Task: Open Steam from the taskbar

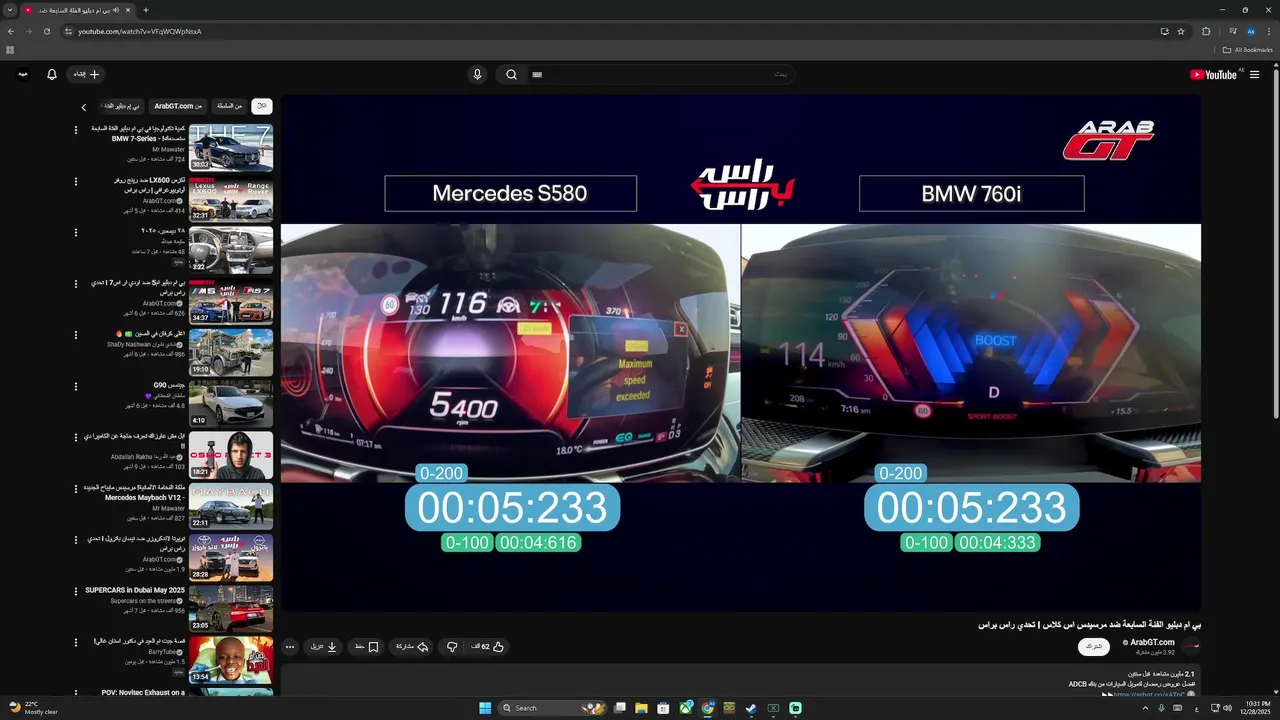Action: (x=751, y=708)
